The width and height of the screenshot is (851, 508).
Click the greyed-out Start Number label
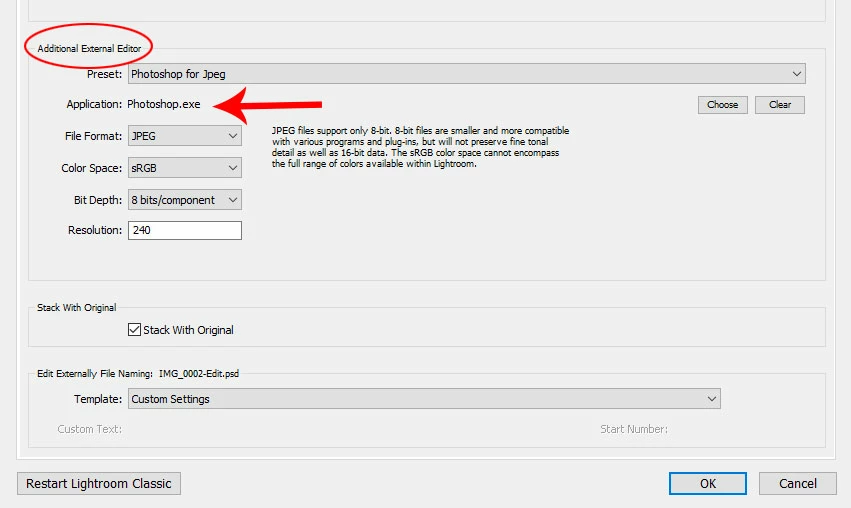[x=634, y=429]
